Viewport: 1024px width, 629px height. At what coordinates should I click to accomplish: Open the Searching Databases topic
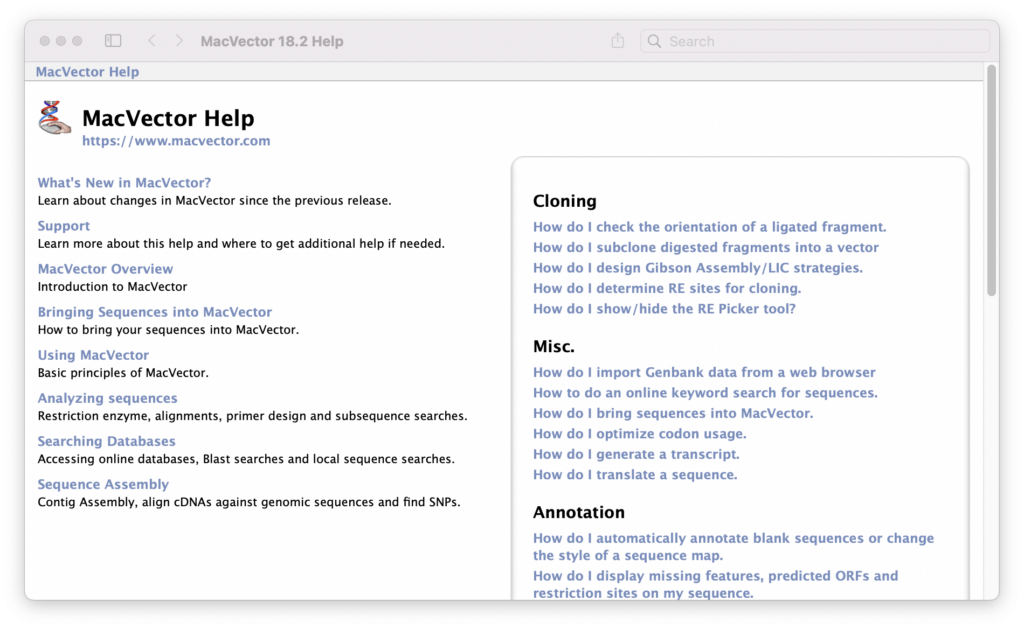click(x=106, y=441)
